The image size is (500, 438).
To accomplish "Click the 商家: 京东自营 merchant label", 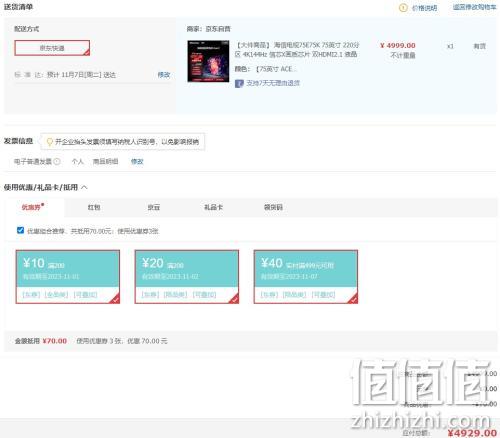I will 209,29.
